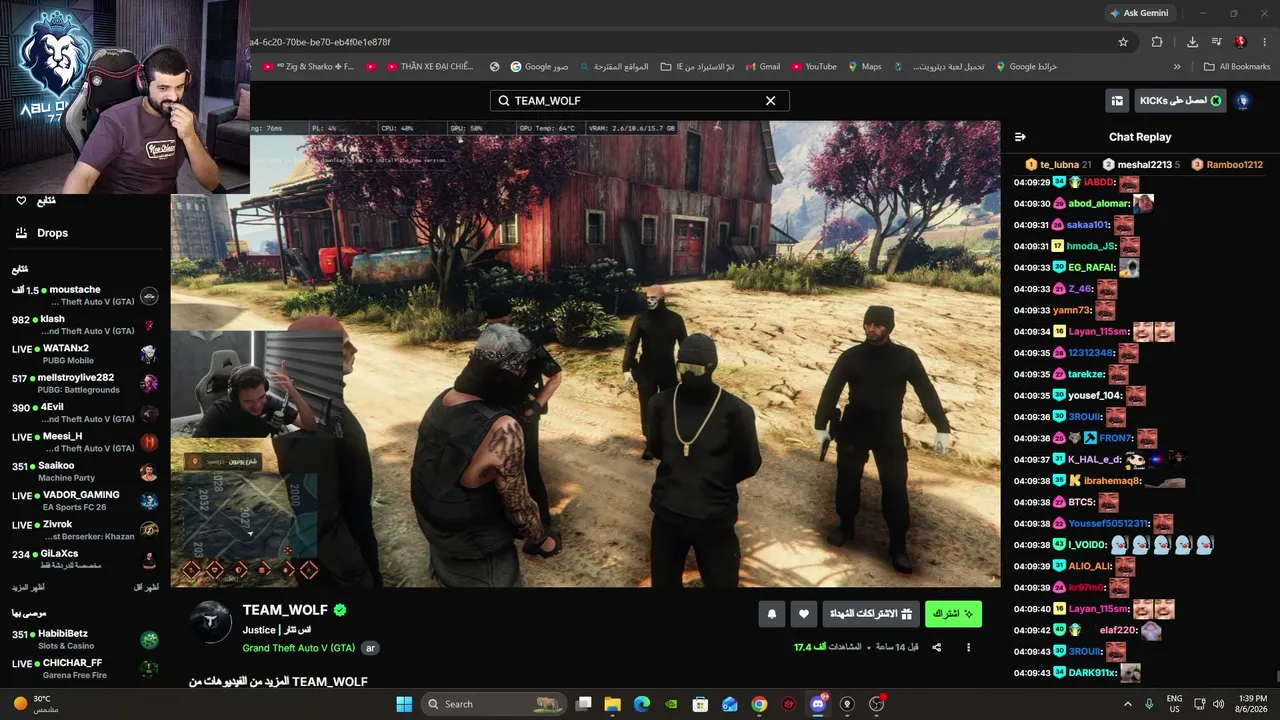
Task: Open meshal2213 in the gifter leaderboard
Action: click(1141, 165)
